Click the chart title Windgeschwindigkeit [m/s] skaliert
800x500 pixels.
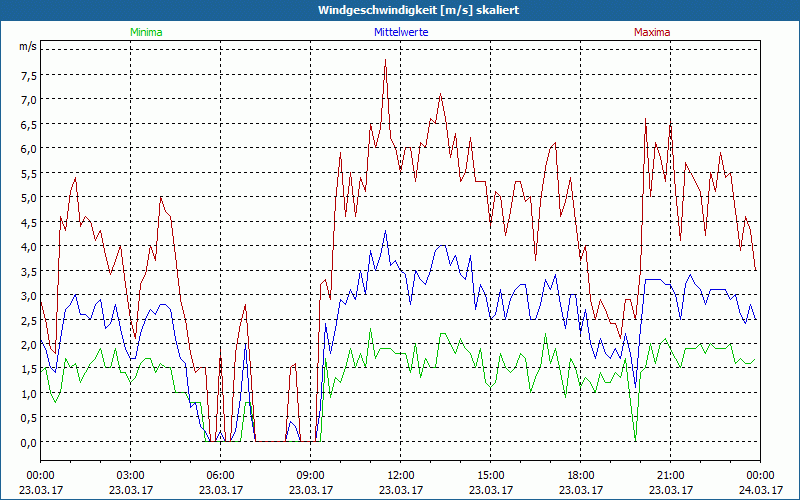tap(418, 10)
